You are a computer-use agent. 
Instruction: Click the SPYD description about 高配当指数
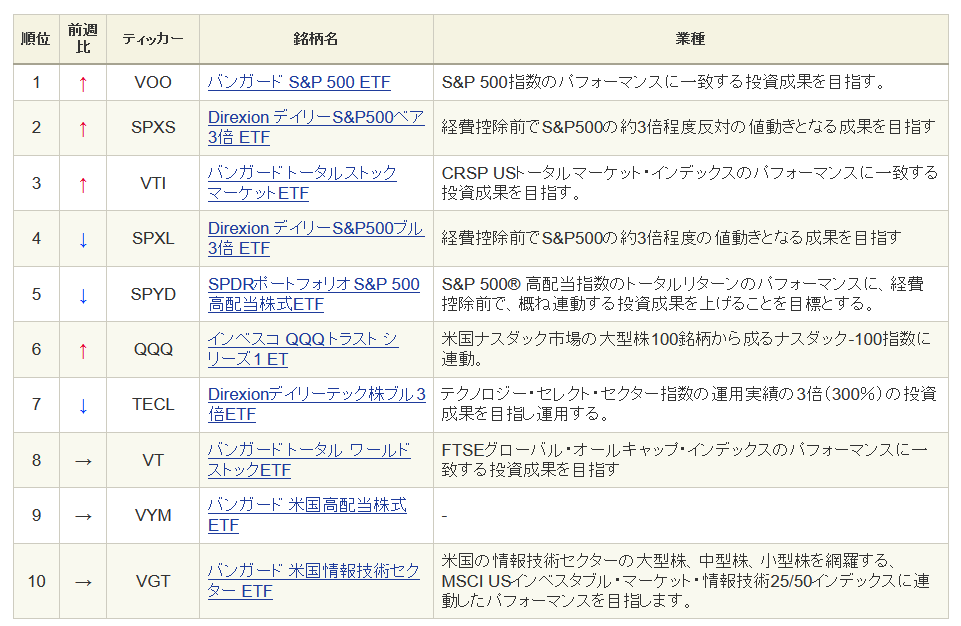(683, 294)
